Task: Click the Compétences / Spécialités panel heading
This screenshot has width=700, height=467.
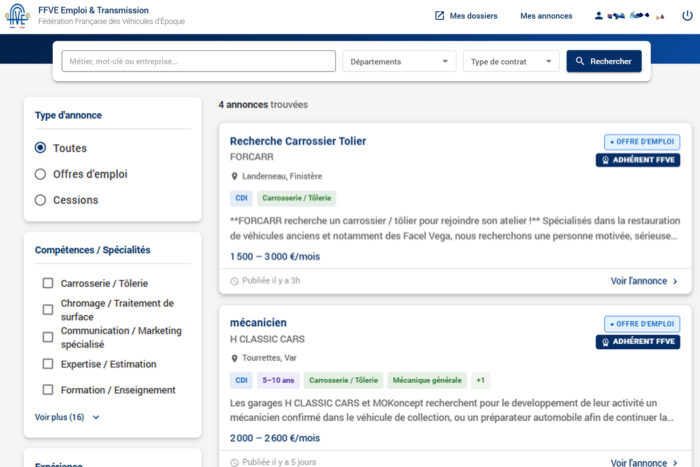Action: [x=92, y=250]
